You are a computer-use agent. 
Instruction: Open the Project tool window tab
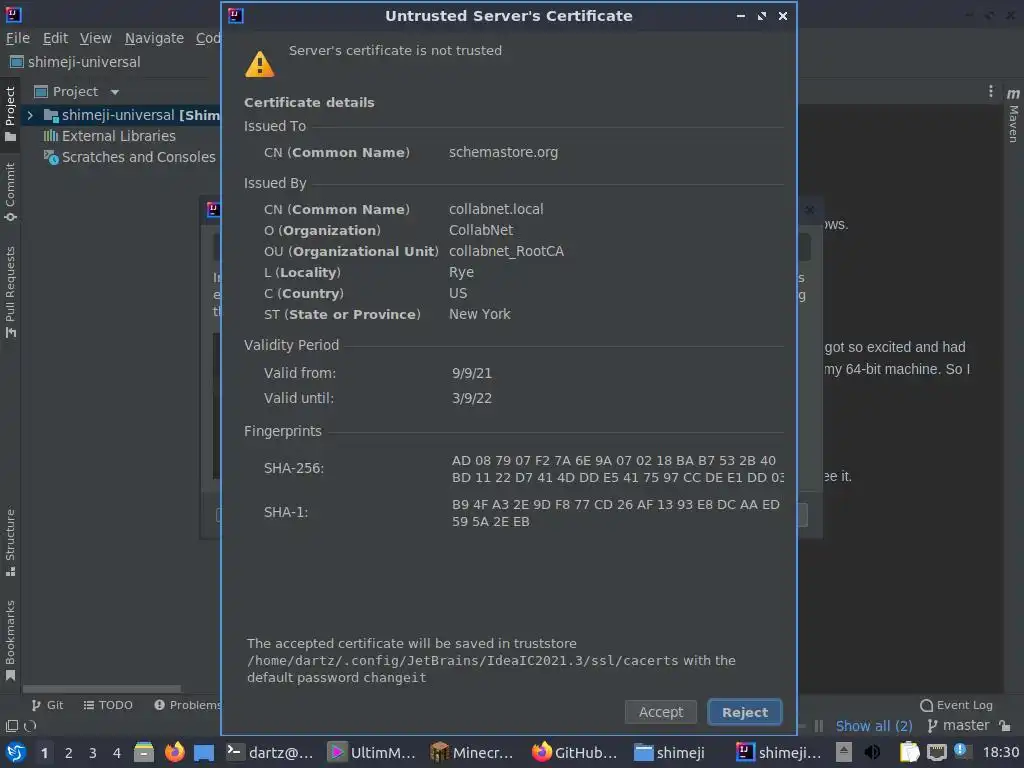pos(10,113)
